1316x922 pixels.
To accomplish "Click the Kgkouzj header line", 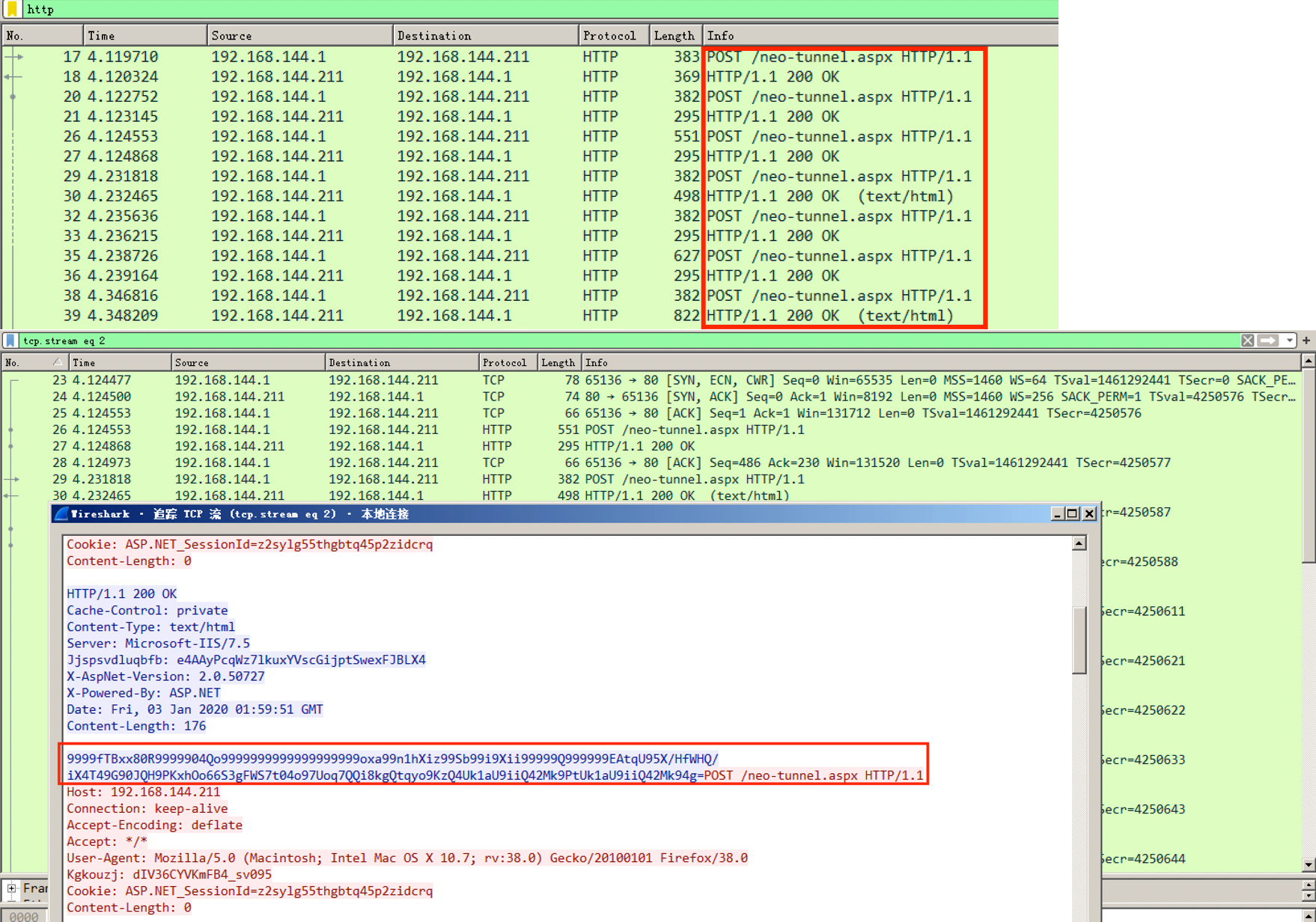I will pos(169,874).
